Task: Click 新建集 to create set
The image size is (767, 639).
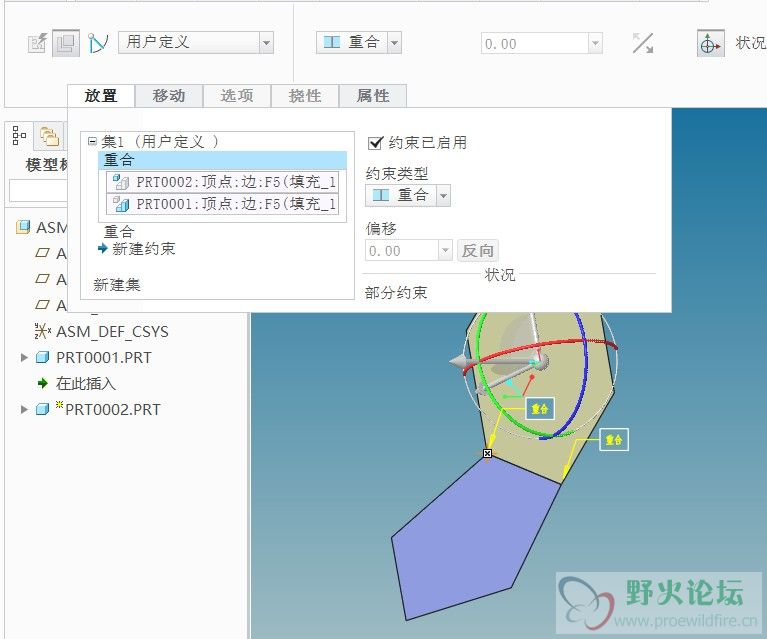Action: pyautogui.click(x=117, y=284)
